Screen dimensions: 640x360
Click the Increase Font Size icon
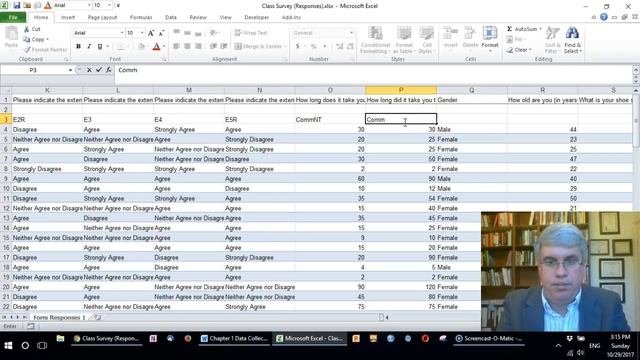coord(151,33)
